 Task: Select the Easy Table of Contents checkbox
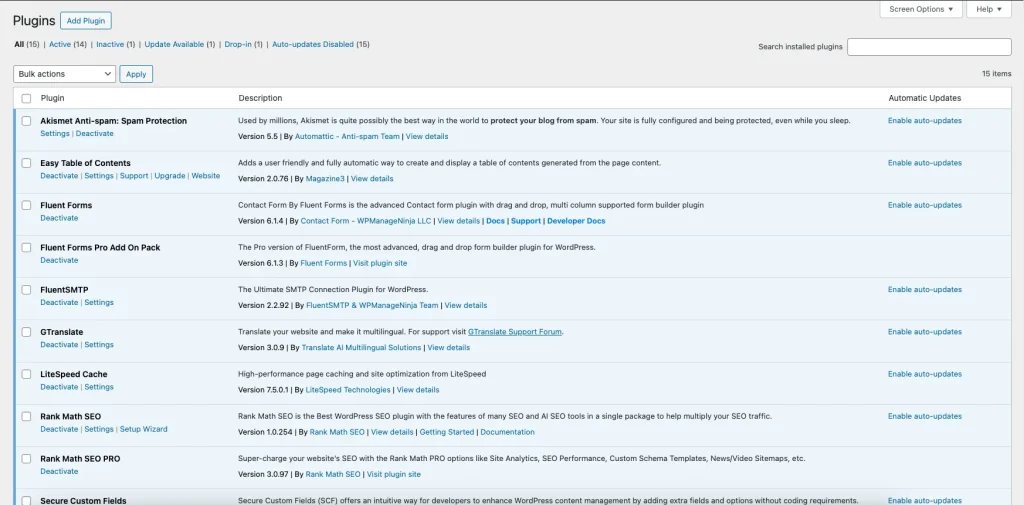click(x=26, y=163)
